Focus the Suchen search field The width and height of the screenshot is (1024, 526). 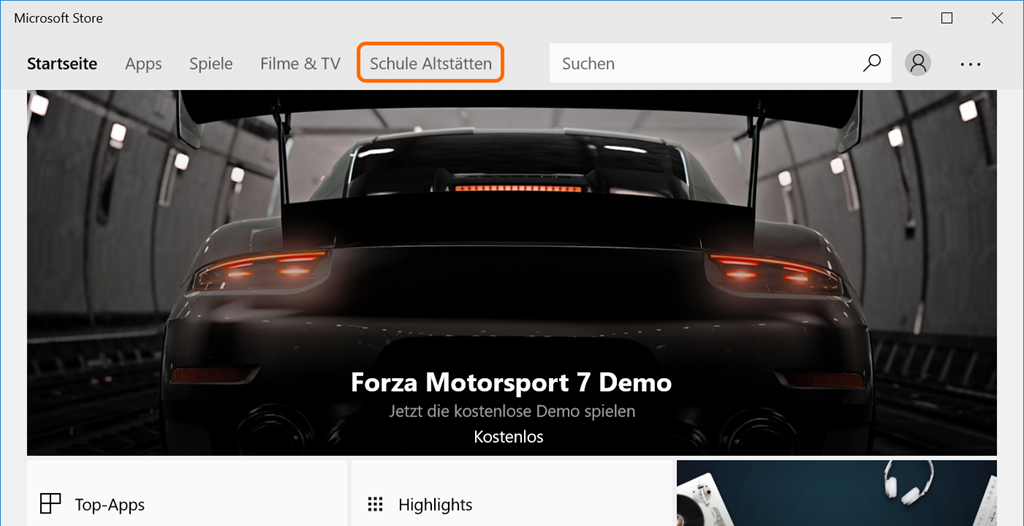(x=700, y=63)
